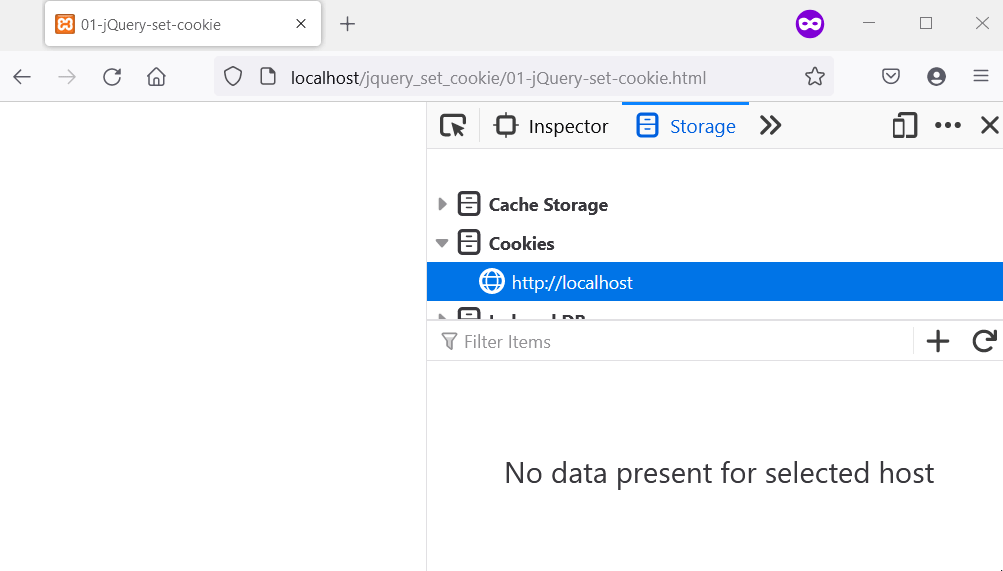The width and height of the screenshot is (1003, 571).
Task: Click the element picker icon in DevTools
Action: [453, 126]
